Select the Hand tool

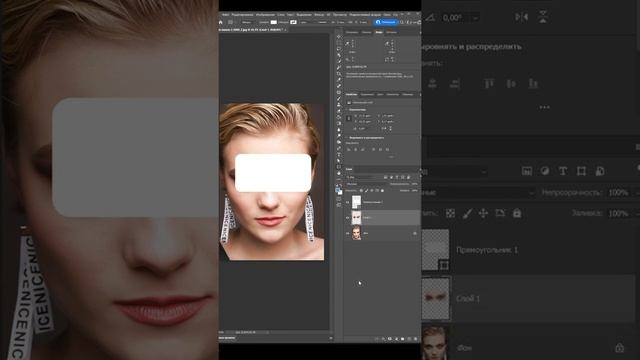339,173
